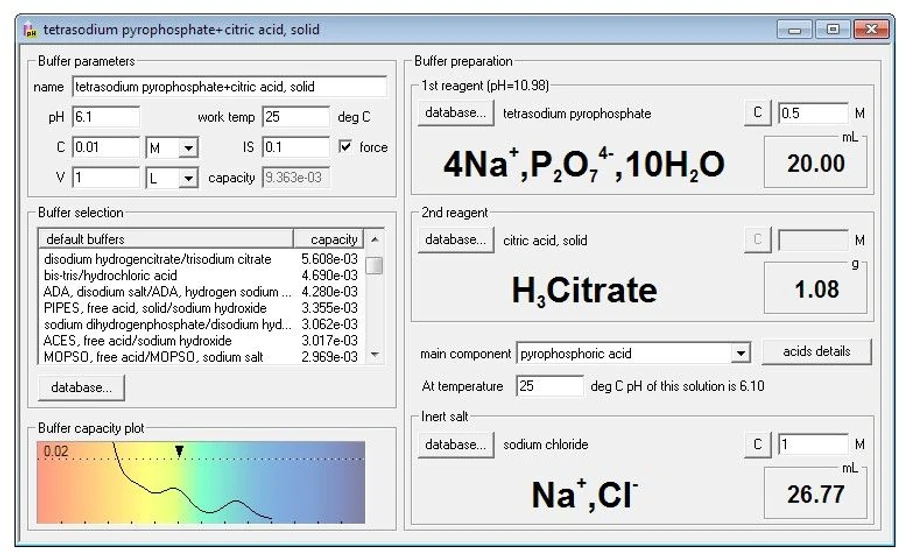Close the buffer calculator window
Image resolution: width=909 pixels, height=551 pixels.
871,30
